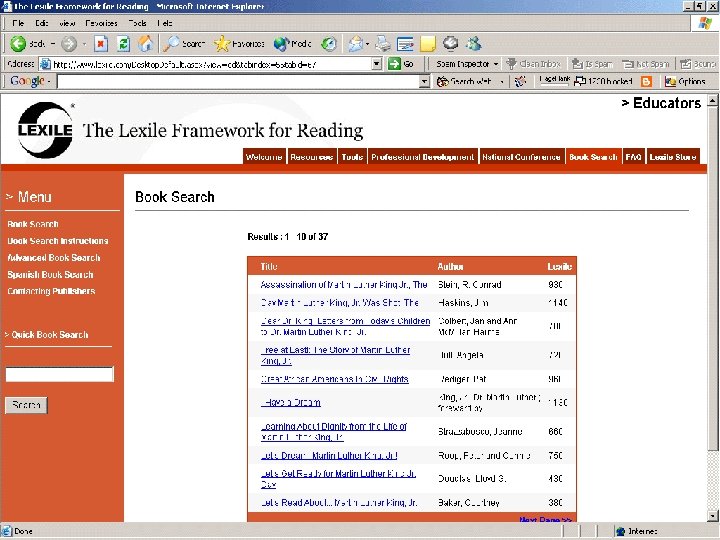Click the Lexile column header
This screenshot has height=540, width=720.
click(x=559, y=266)
